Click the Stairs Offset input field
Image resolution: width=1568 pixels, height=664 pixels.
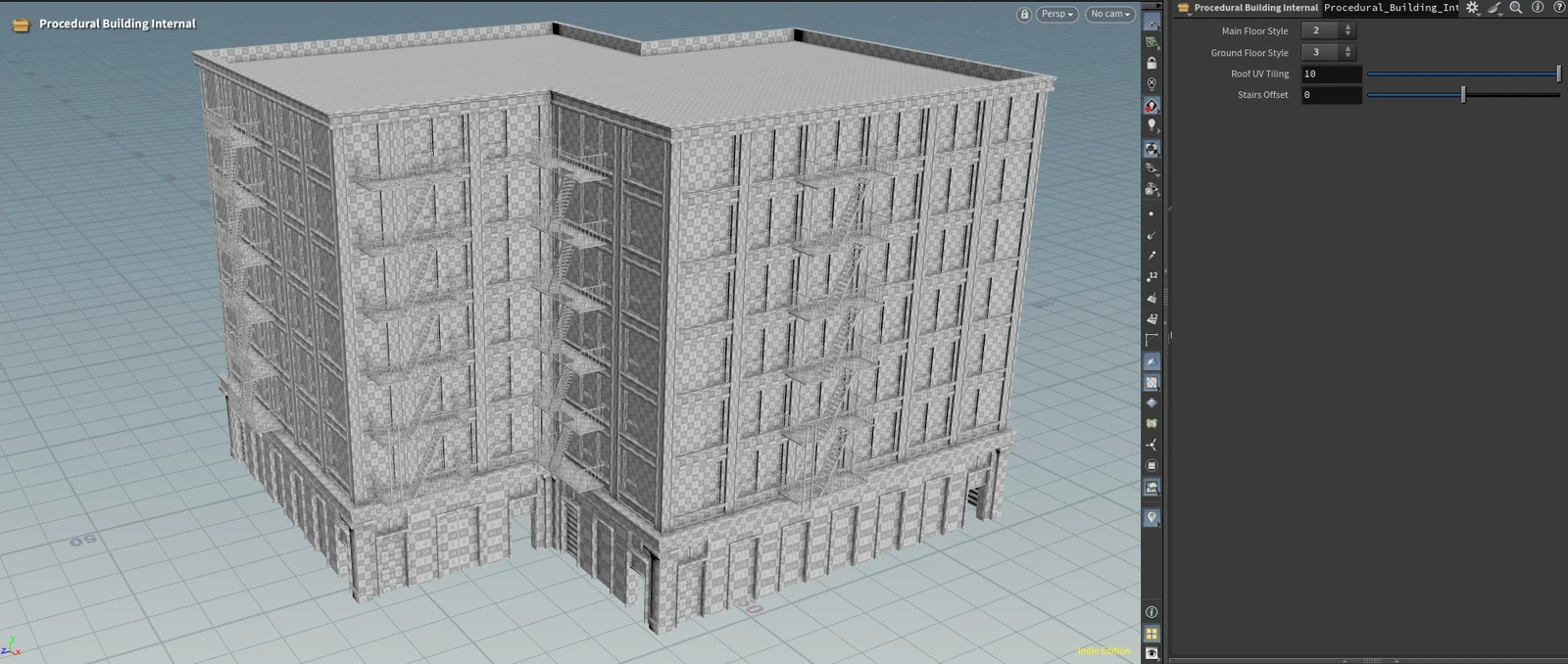click(x=1331, y=95)
